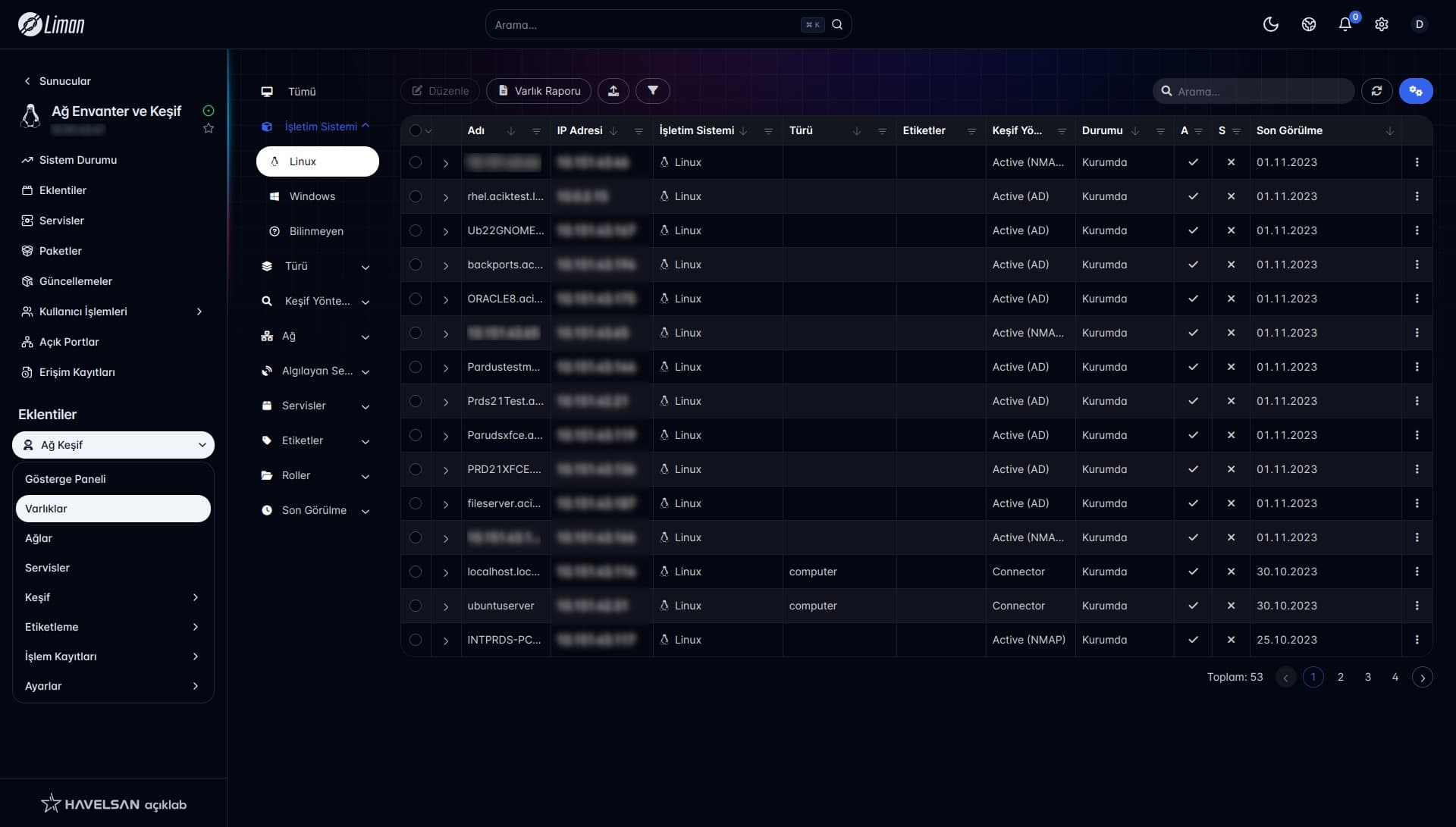1456x827 pixels.
Task: Expand row details for localhost.loc...
Action: [446, 572]
